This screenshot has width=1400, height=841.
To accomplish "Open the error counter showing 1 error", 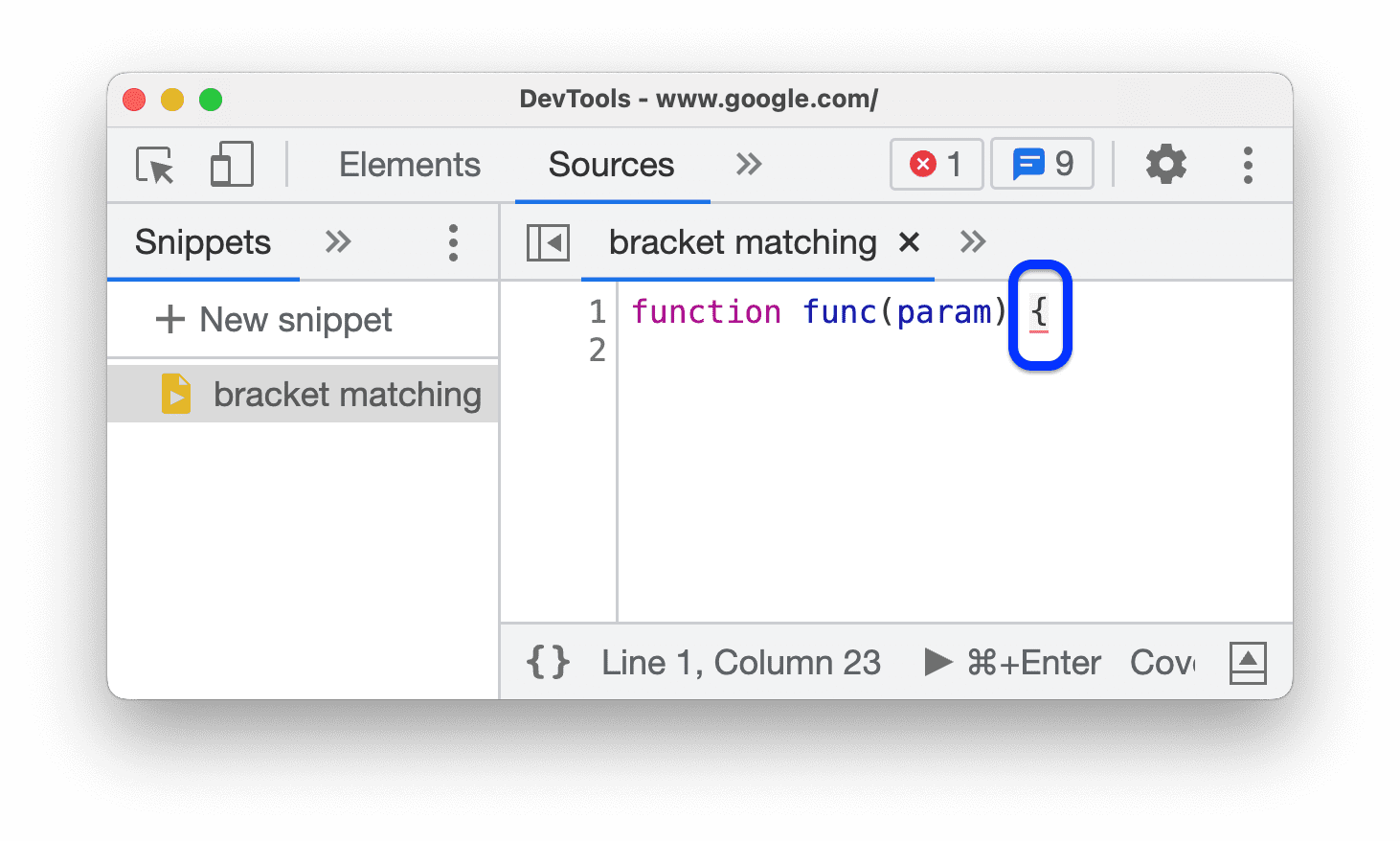I will 936,164.
